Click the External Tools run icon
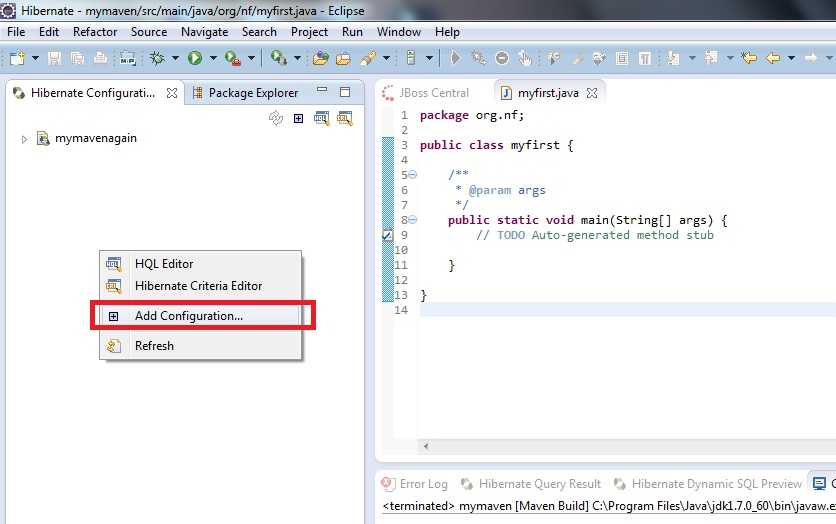The width and height of the screenshot is (836, 524). coord(278,58)
